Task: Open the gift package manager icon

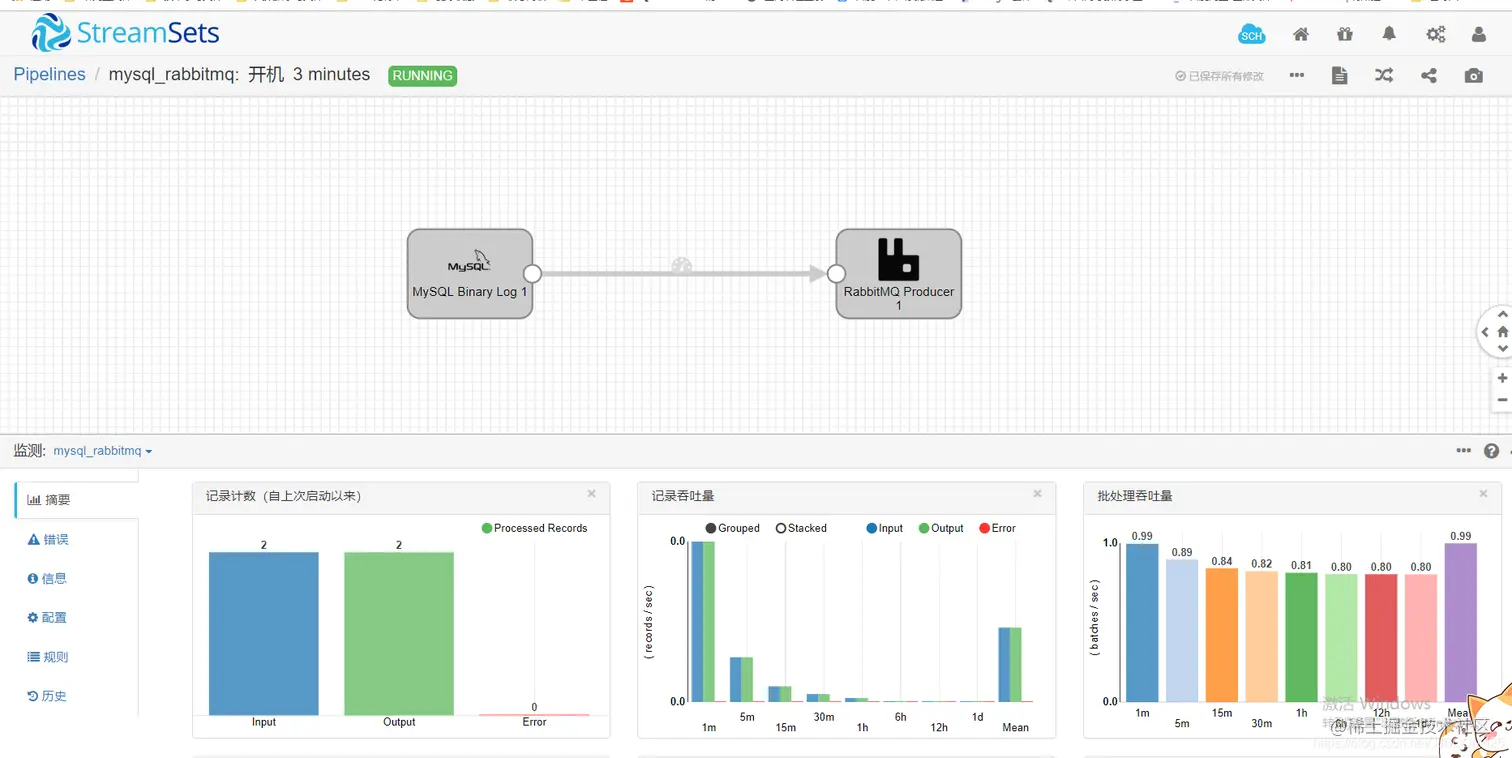Action: click(1344, 34)
